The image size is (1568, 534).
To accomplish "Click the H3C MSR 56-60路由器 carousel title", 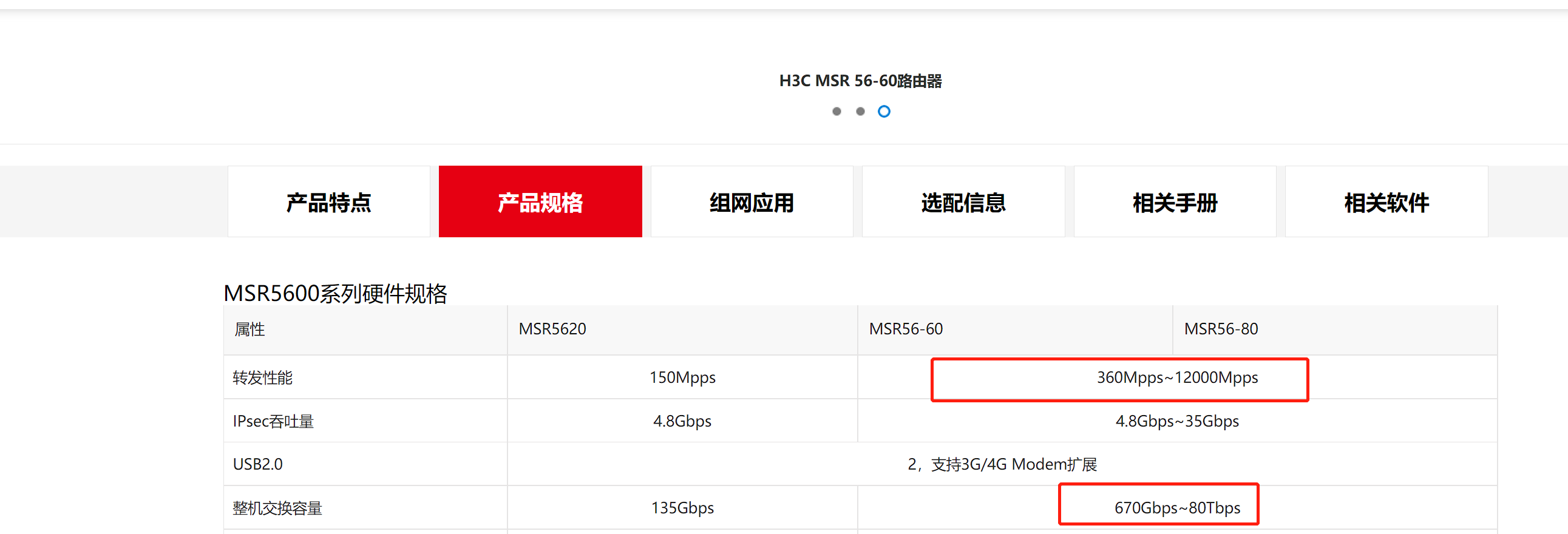I will point(860,81).
